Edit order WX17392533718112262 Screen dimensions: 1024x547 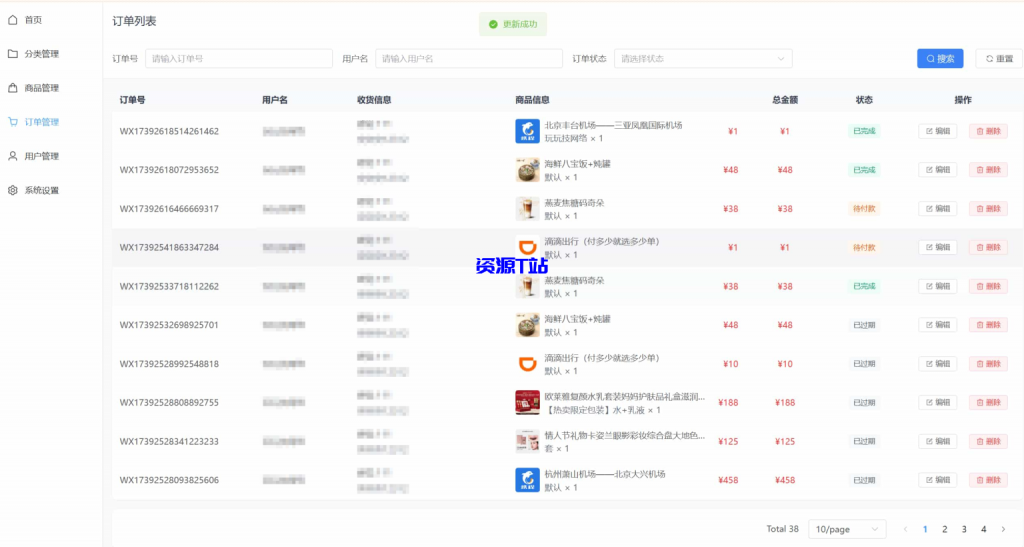(937, 287)
